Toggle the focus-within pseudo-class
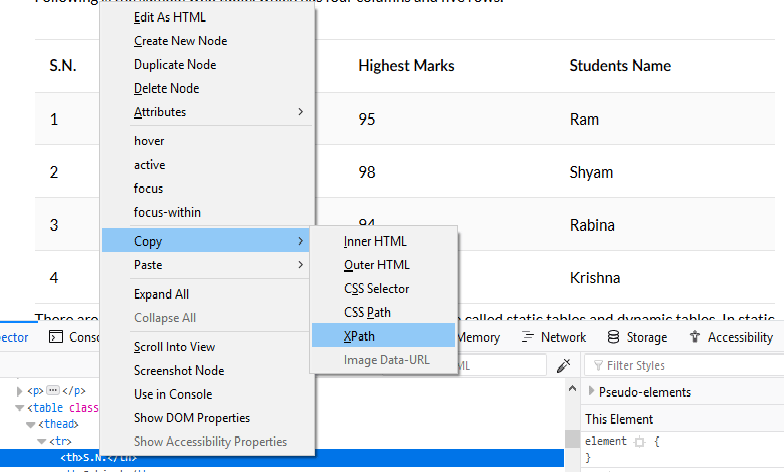The image size is (784, 472). [x=167, y=212]
